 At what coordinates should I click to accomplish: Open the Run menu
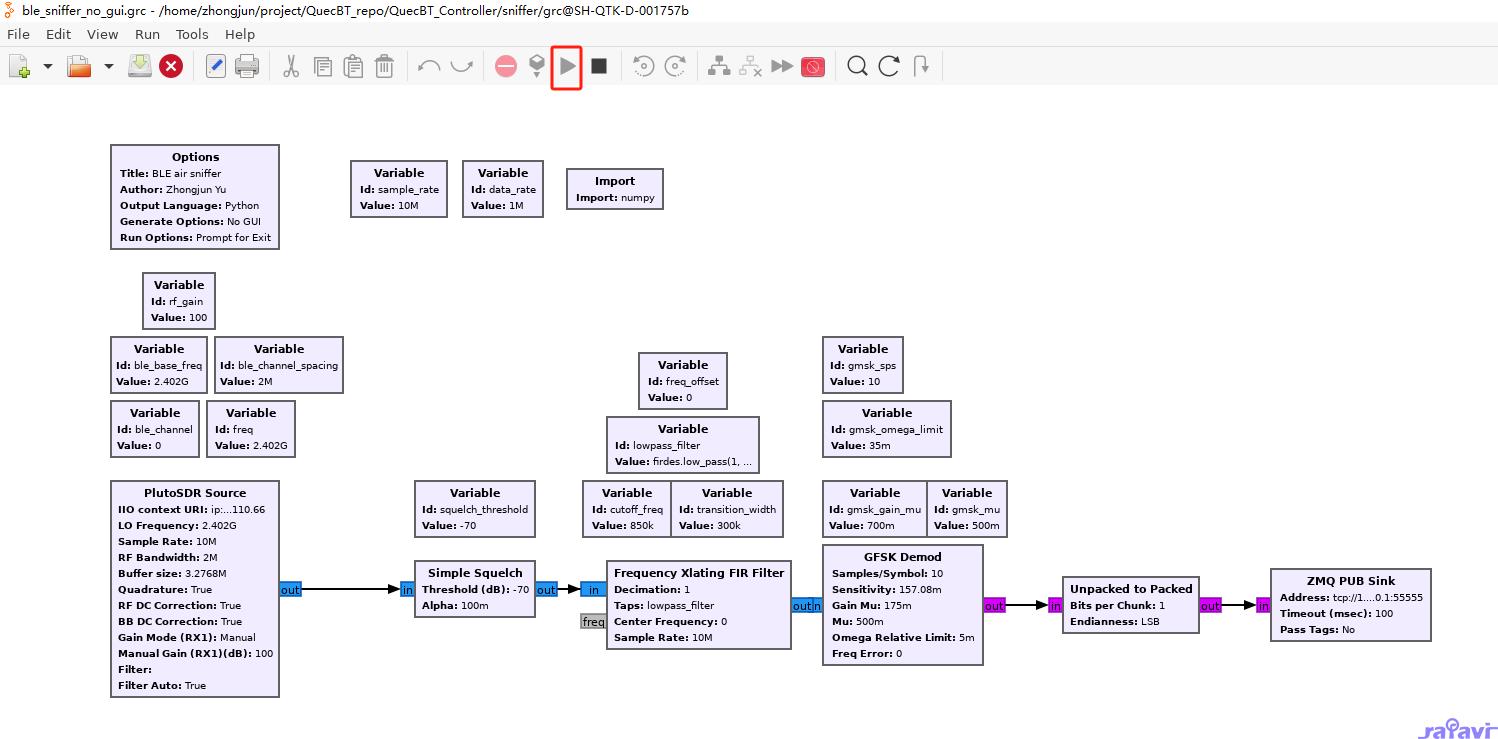[x=147, y=34]
